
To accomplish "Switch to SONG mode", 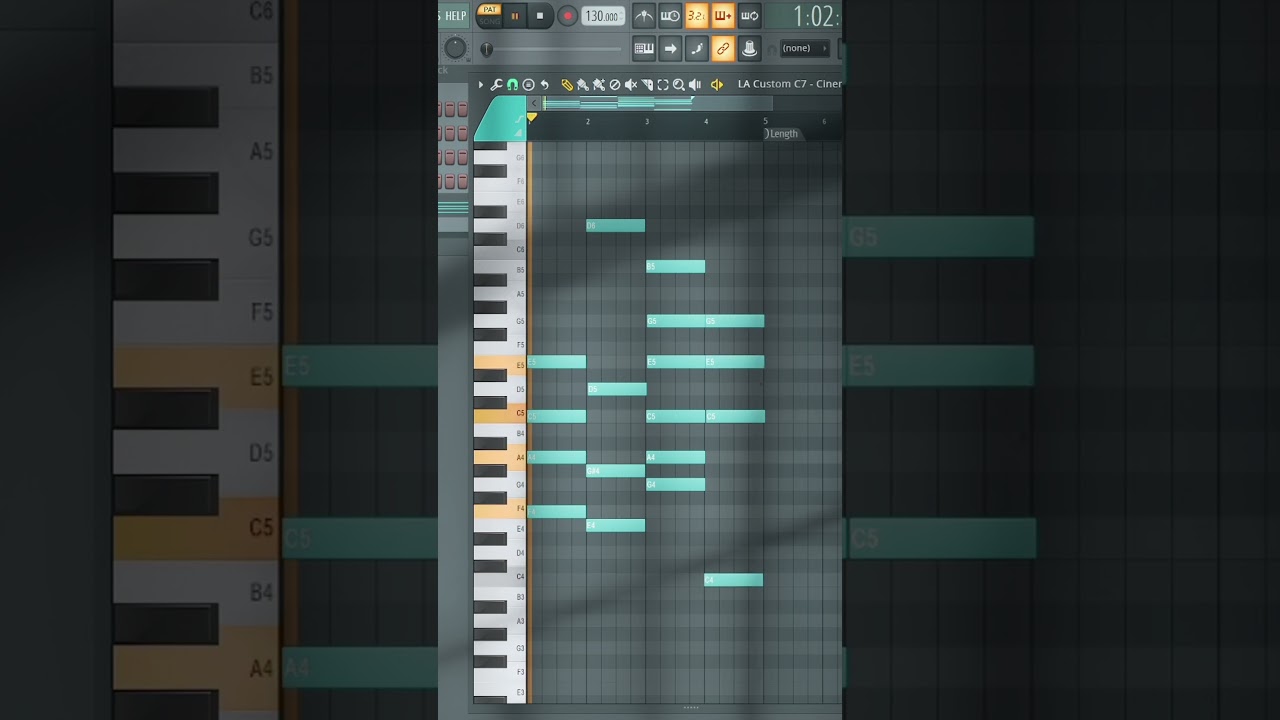I will [489, 21].
